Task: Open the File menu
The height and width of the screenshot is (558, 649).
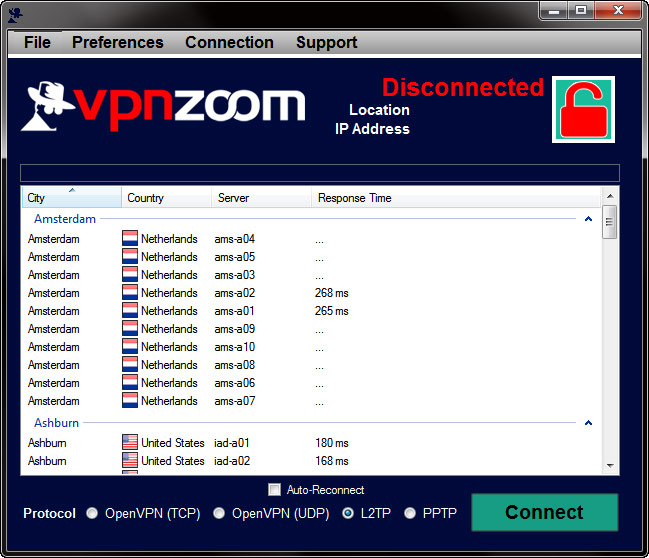Action: tap(37, 42)
